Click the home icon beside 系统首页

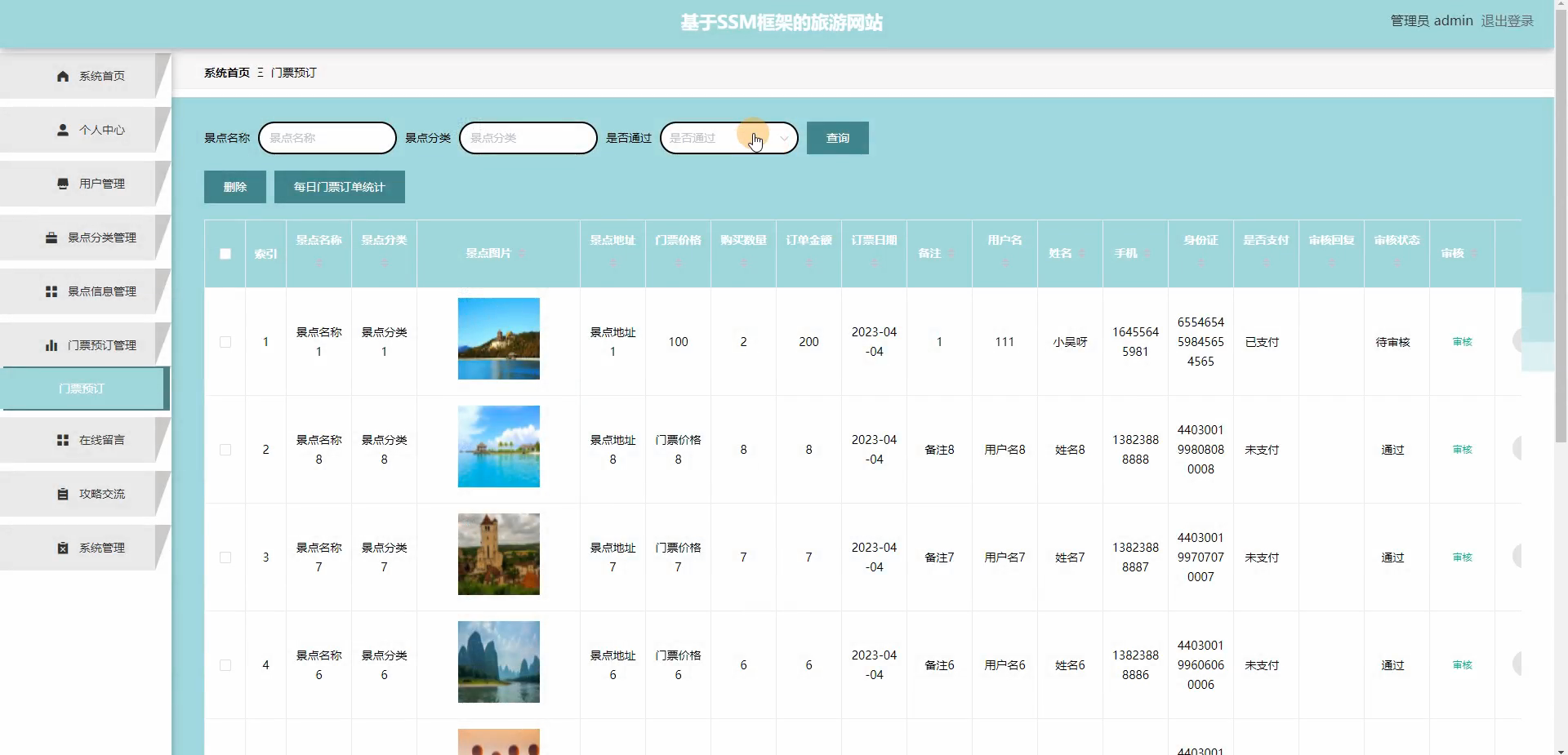point(63,76)
